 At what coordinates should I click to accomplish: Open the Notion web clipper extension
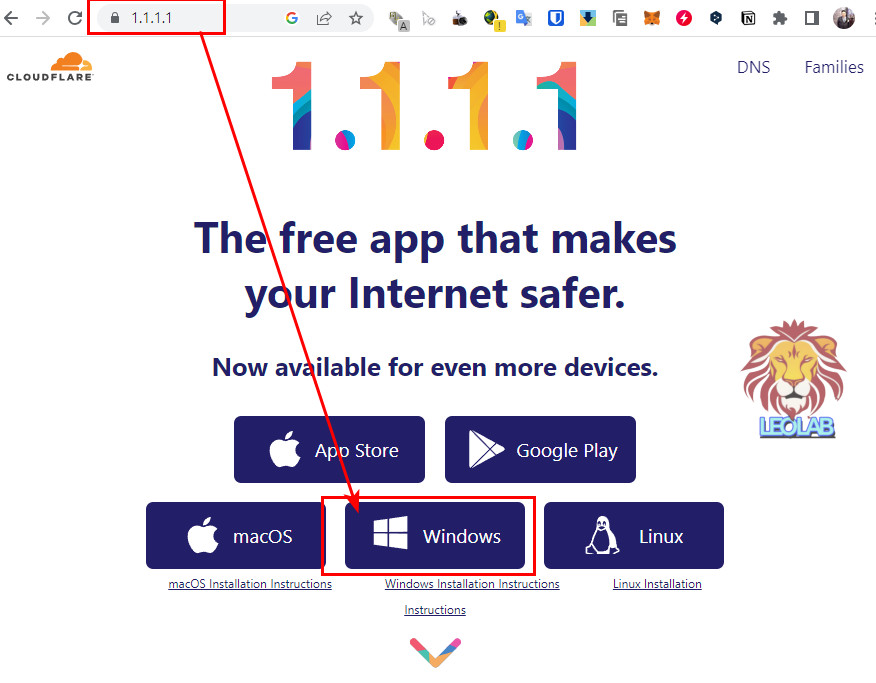pyautogui.click(x=748, y=18)
